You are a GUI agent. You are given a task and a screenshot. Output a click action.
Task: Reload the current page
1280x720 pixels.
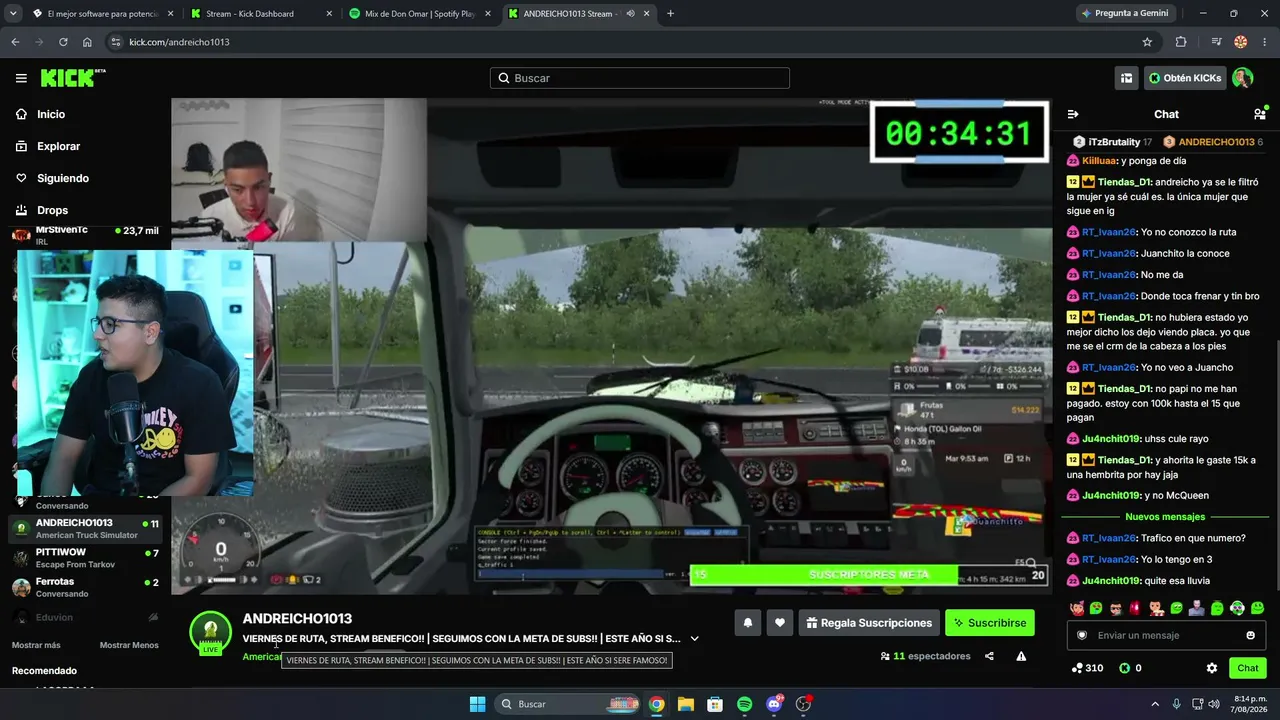pos(63,42)
